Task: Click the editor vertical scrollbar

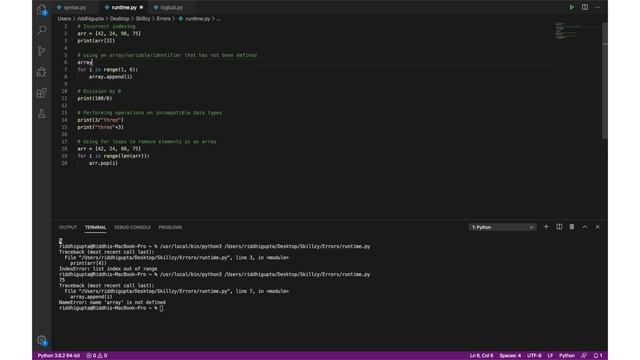Action: 604,80
